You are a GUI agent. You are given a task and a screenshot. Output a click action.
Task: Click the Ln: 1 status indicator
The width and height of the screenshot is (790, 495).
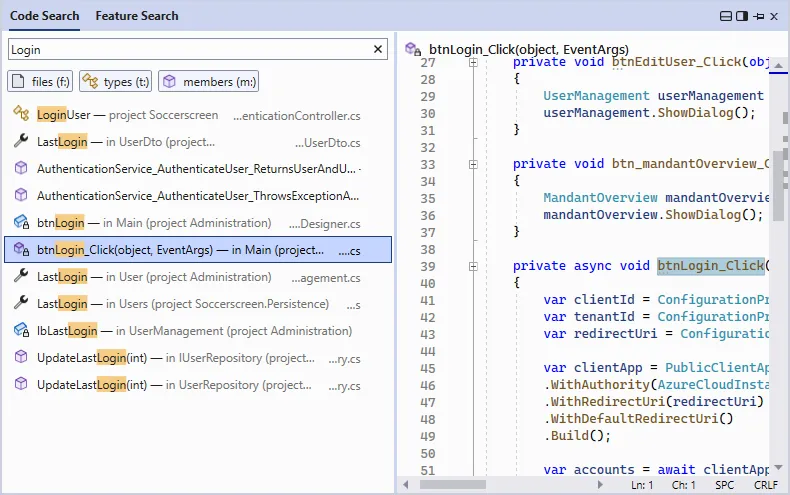coord(642,485)
